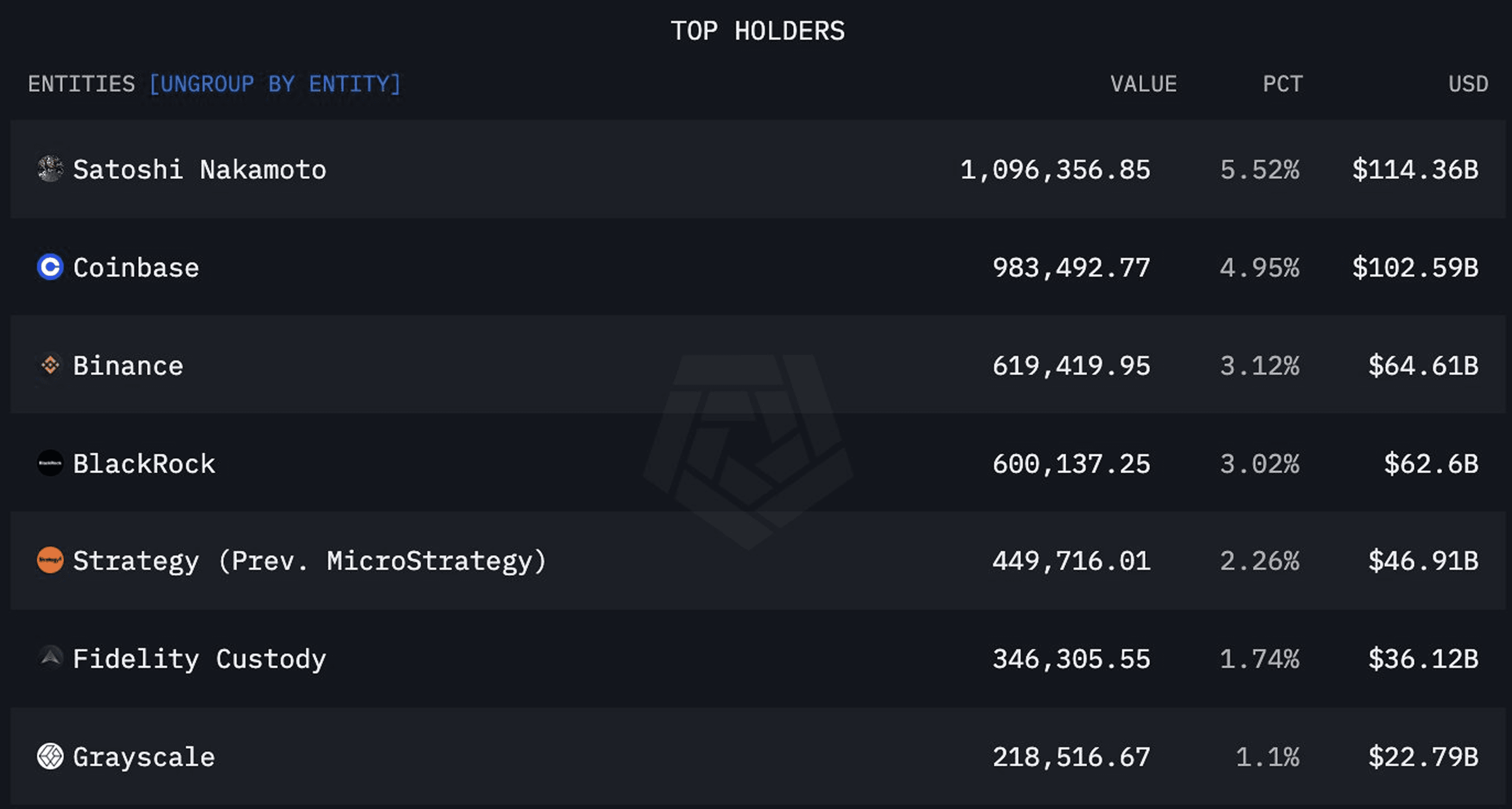1512x809 pixels.
Task: Open the Binance entity name
Action: click(128, 366)
